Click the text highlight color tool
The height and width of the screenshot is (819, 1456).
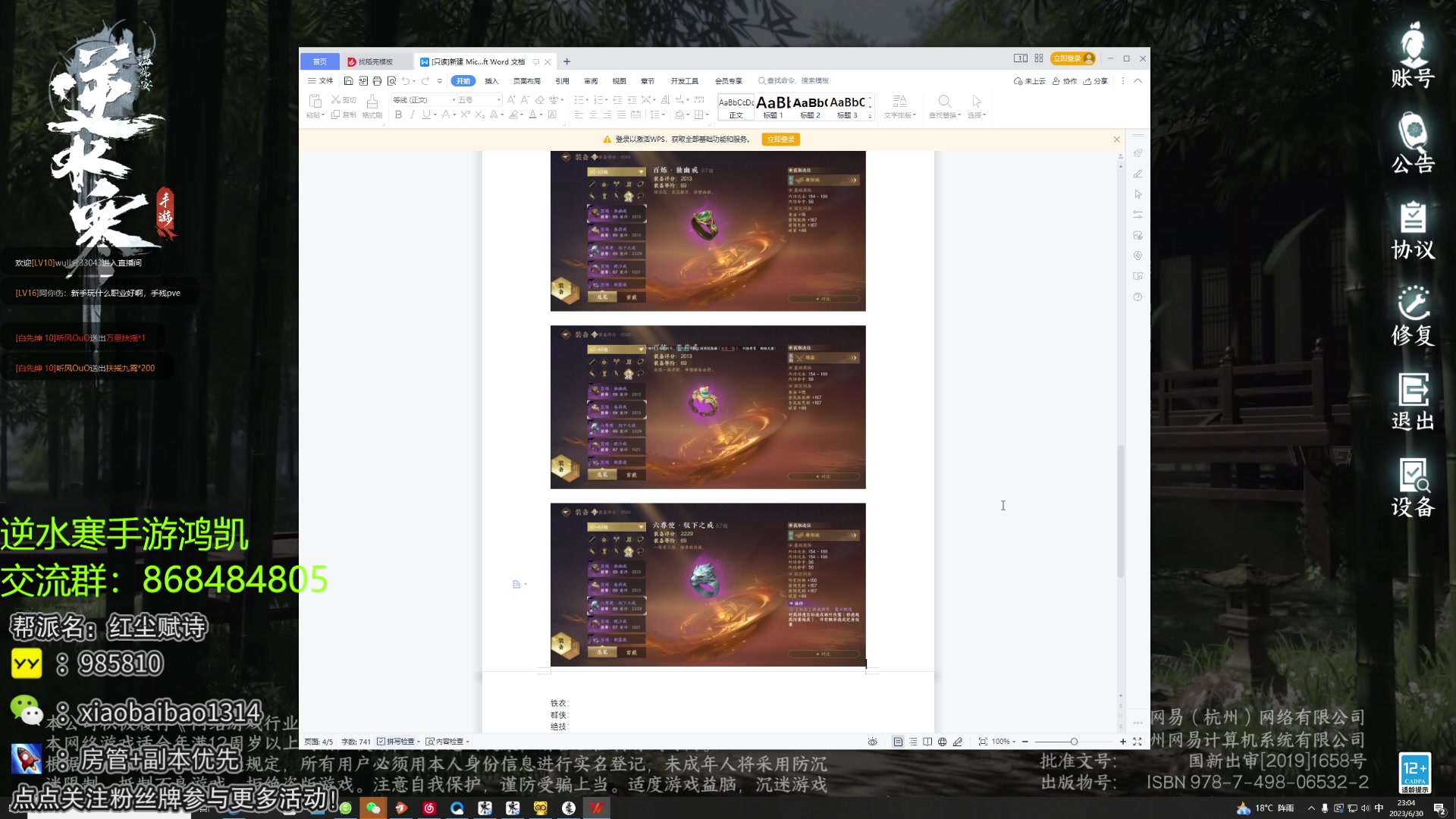(513, 115)
